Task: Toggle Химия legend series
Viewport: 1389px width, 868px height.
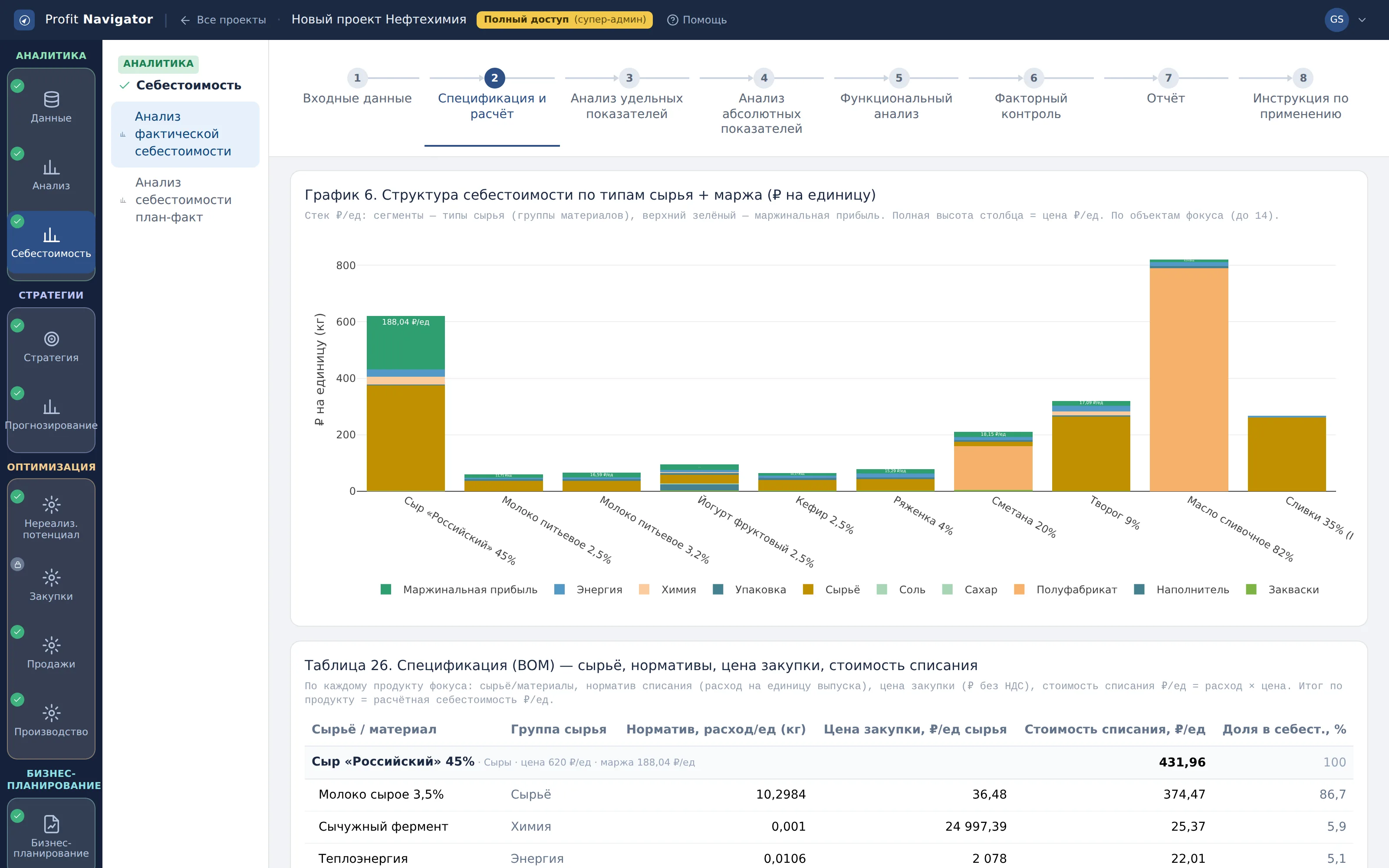Action: click(x=667, y=589)
